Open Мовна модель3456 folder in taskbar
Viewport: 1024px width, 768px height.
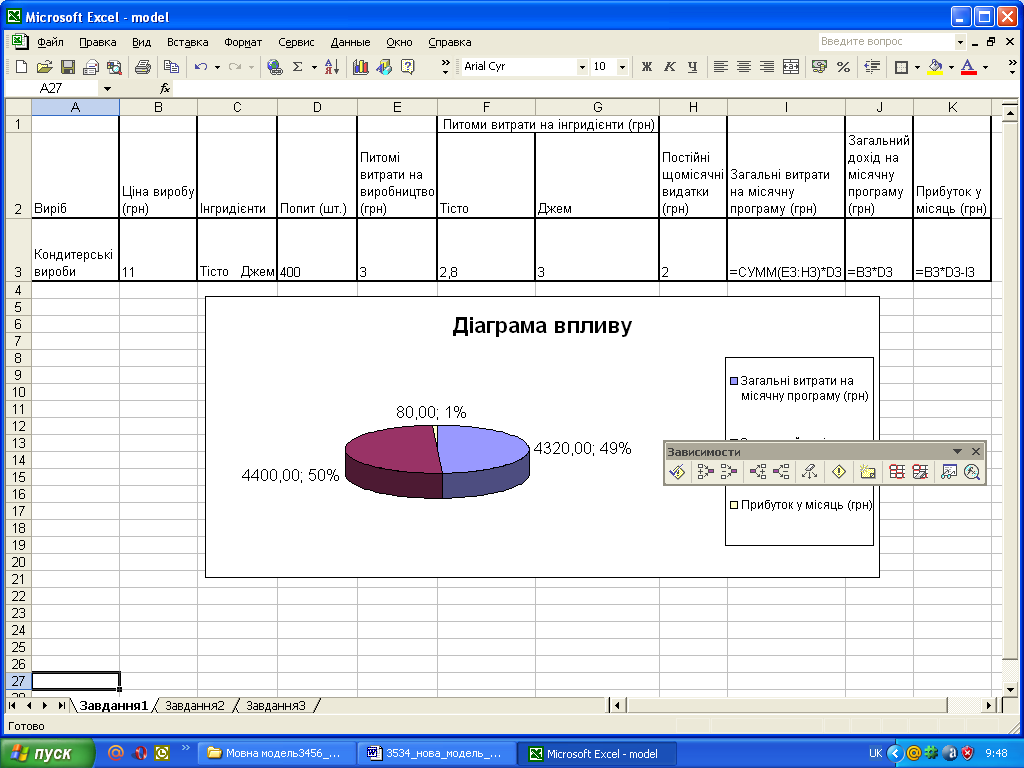[275, 753]
